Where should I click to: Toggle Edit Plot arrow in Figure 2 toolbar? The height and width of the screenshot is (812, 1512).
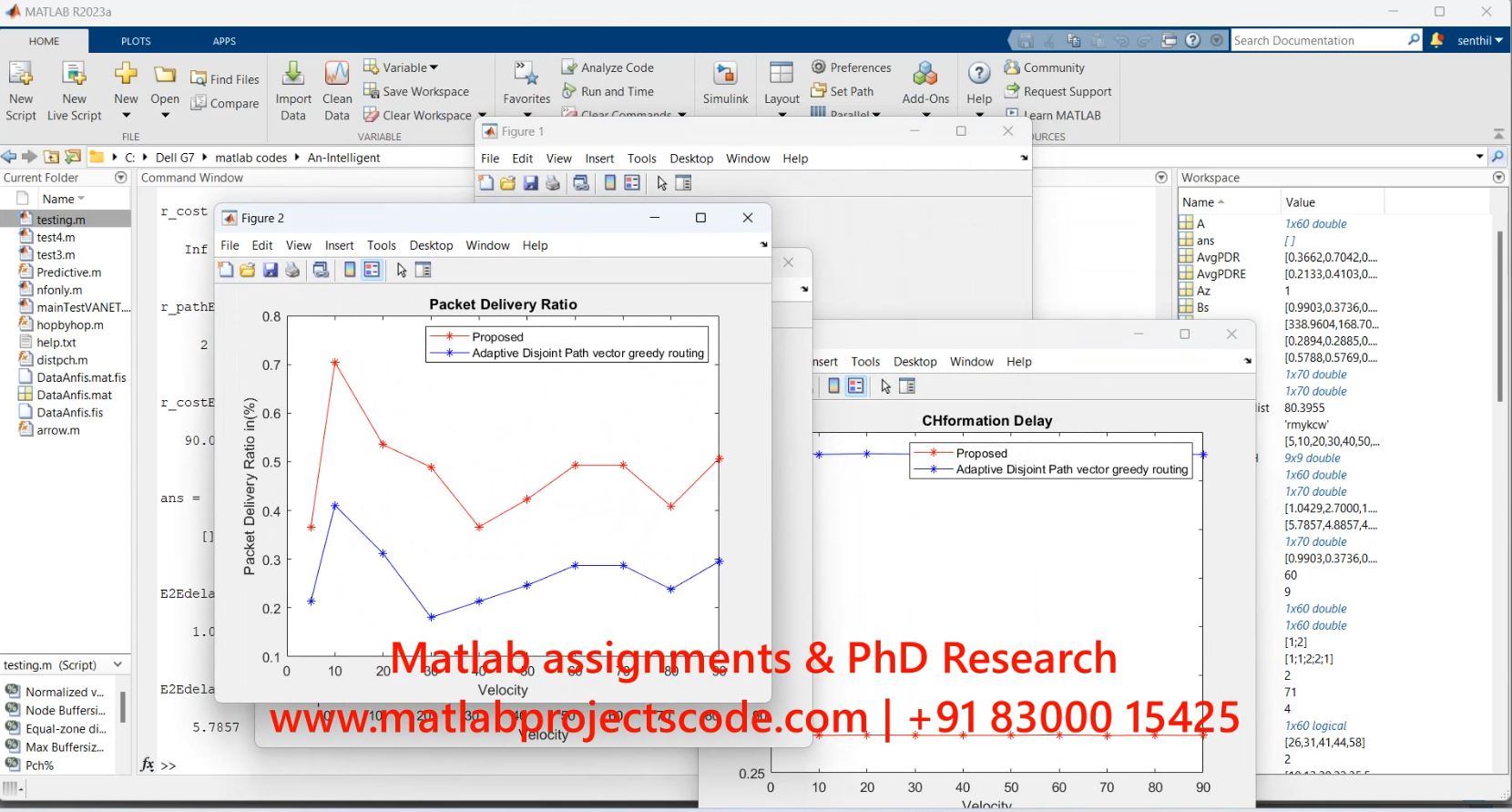(402, 270)
